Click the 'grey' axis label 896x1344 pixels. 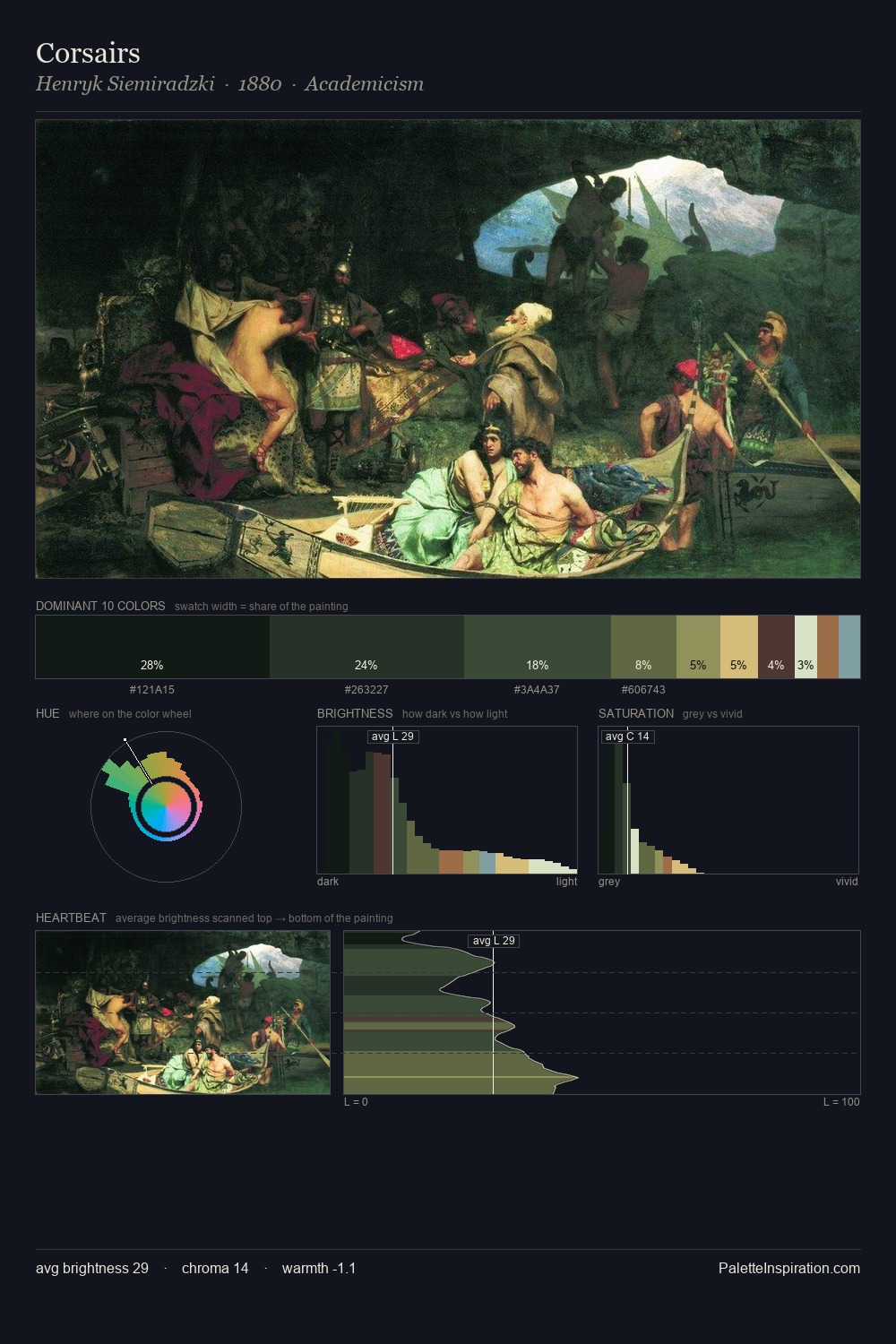(609, 882)
